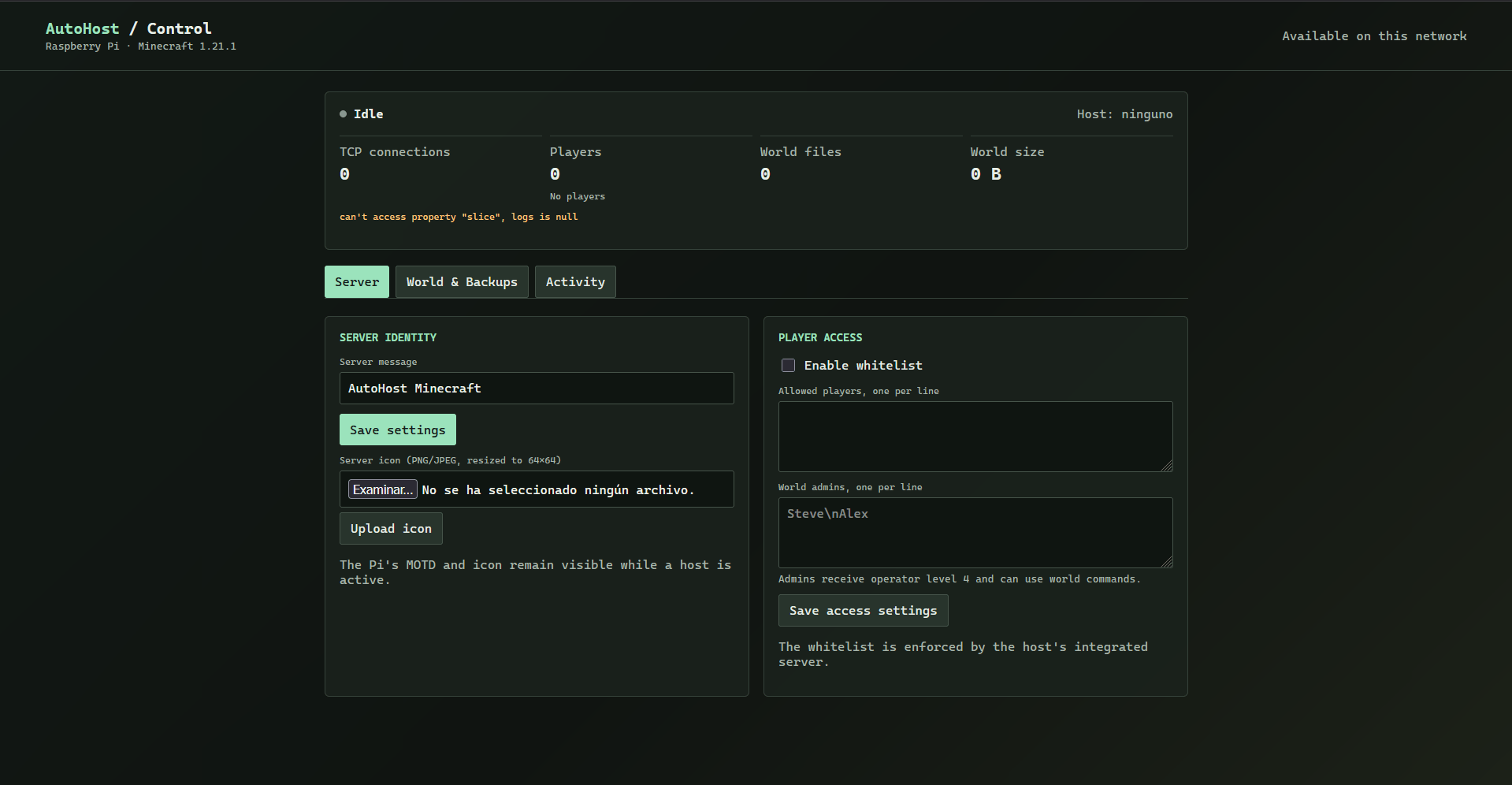
Task: Click the 'World size' label
Action: click(x=1007, y=151)
